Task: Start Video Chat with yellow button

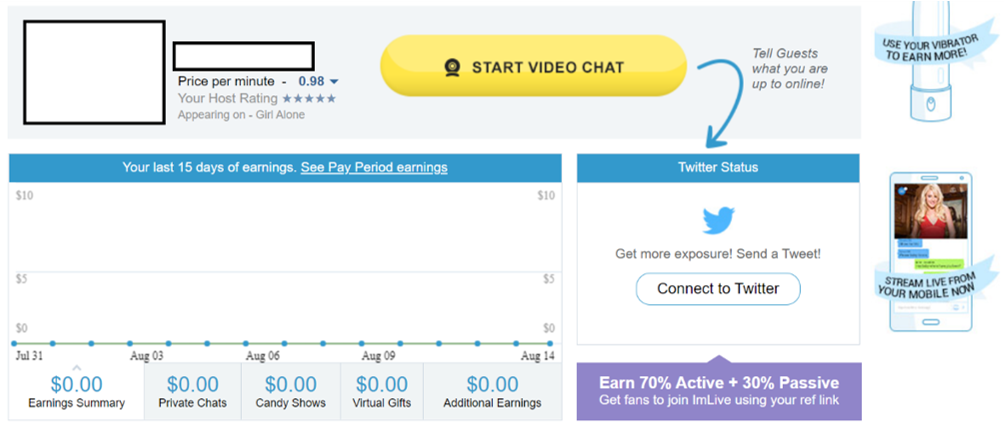Action: pos(533,67)
